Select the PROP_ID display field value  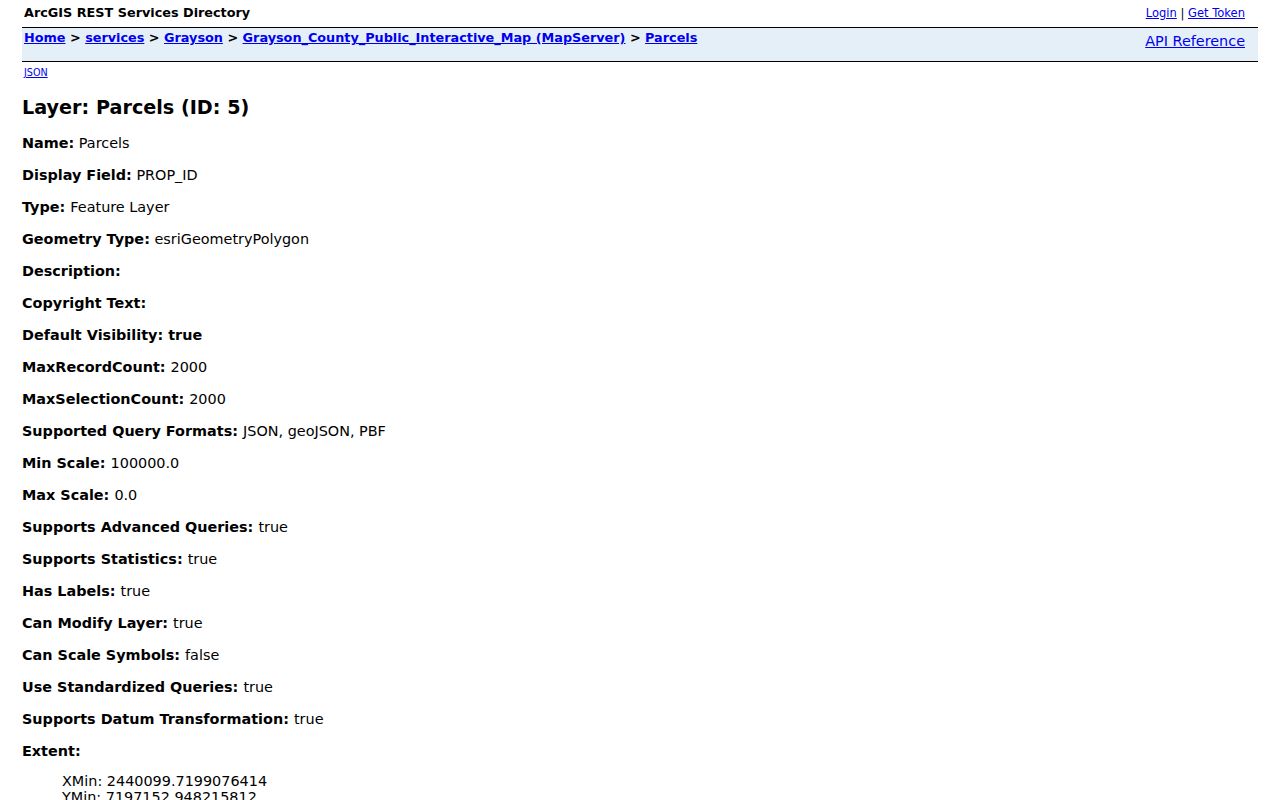tap(167, 175)
